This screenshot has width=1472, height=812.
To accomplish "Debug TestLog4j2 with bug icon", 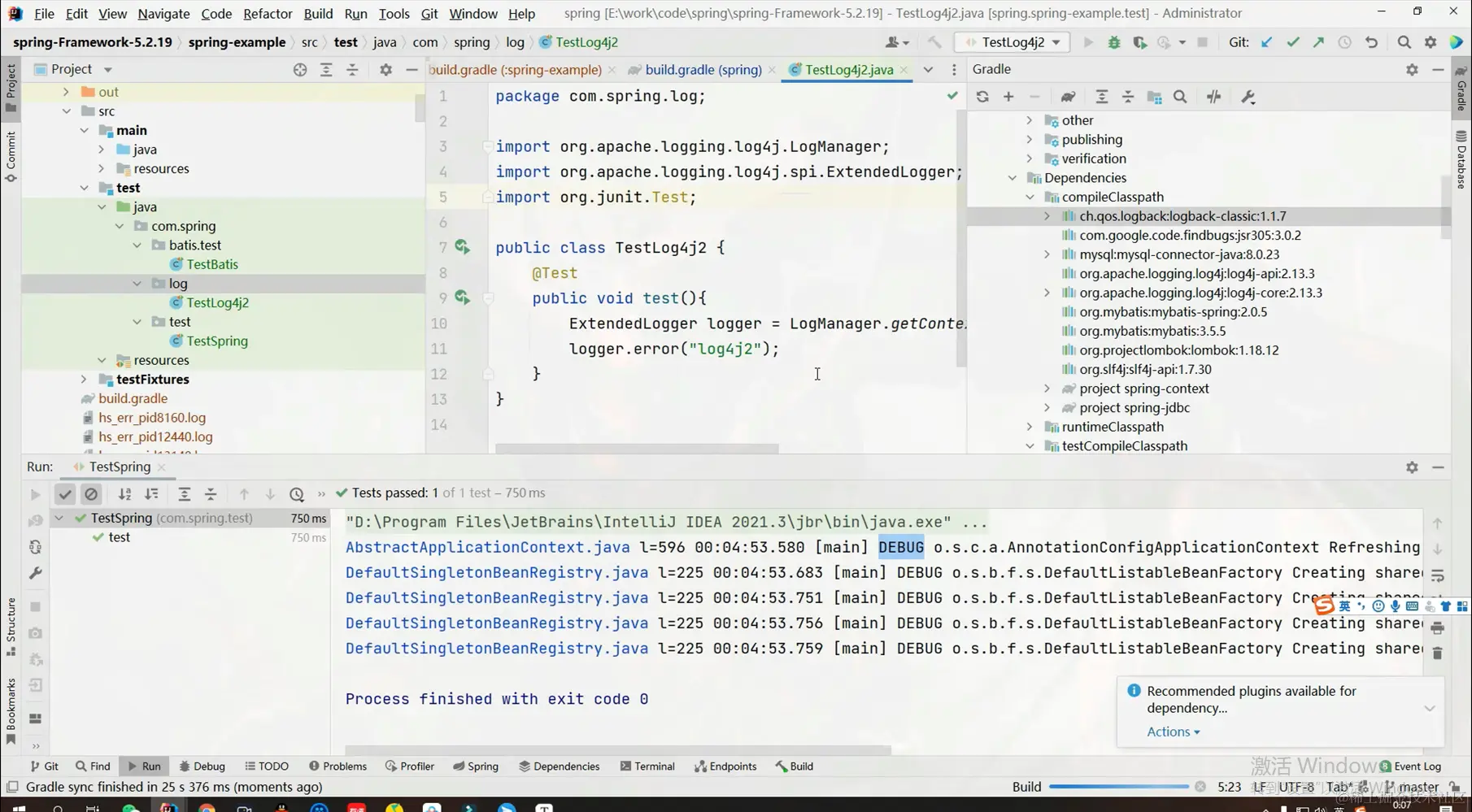I will point(1114,42).
